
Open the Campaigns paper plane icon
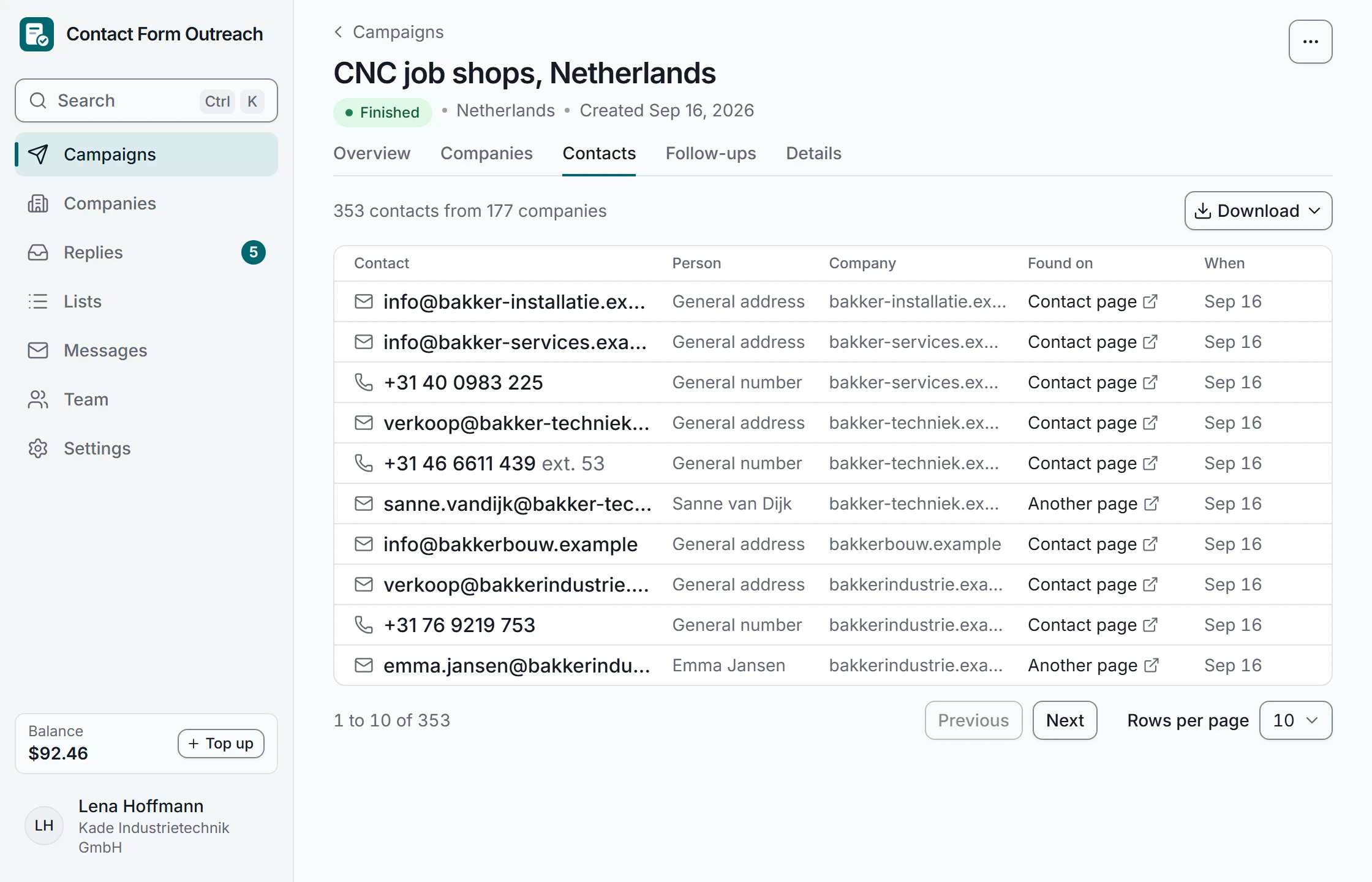(x=38, y=154)
